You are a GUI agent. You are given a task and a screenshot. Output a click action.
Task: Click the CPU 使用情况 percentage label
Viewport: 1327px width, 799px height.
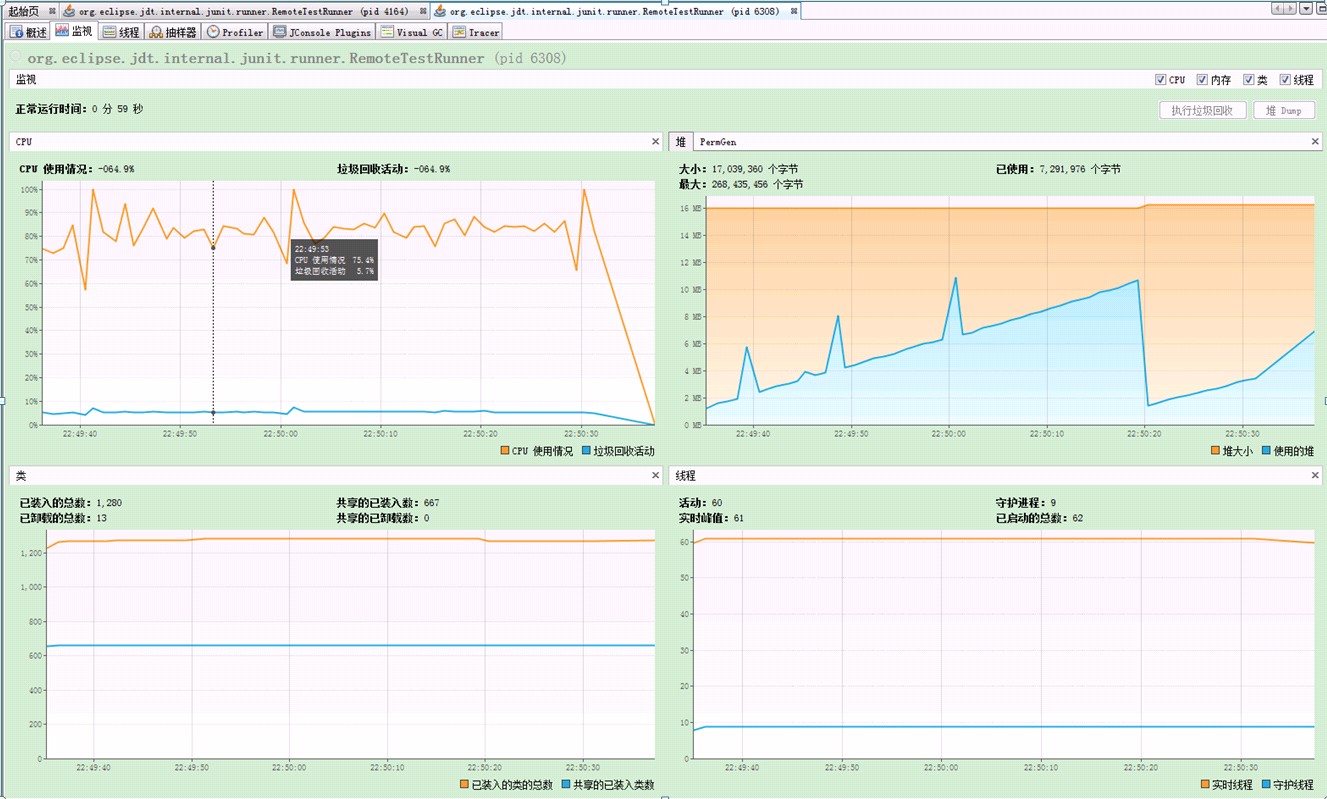(77, 169)
